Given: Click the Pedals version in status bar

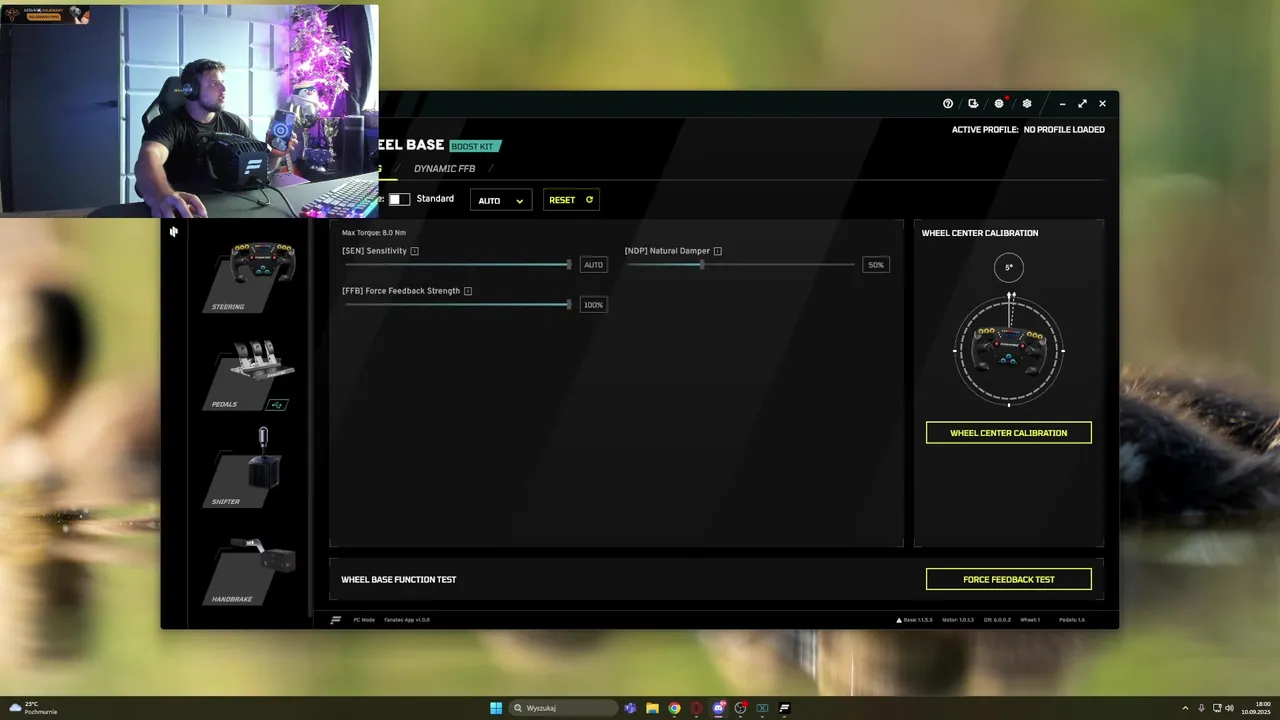Looking at the screenshot, I should tap(1072, 620).
